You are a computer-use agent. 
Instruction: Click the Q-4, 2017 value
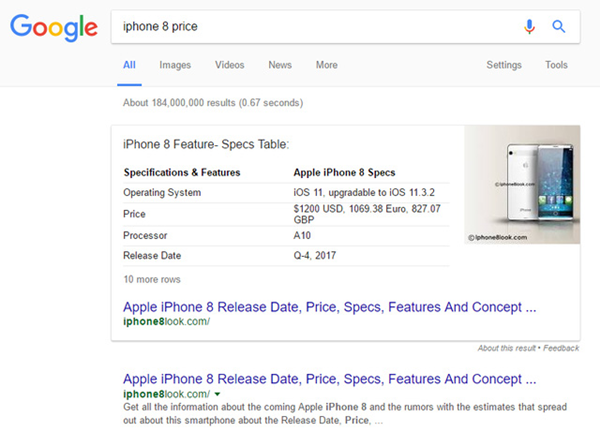315,255
